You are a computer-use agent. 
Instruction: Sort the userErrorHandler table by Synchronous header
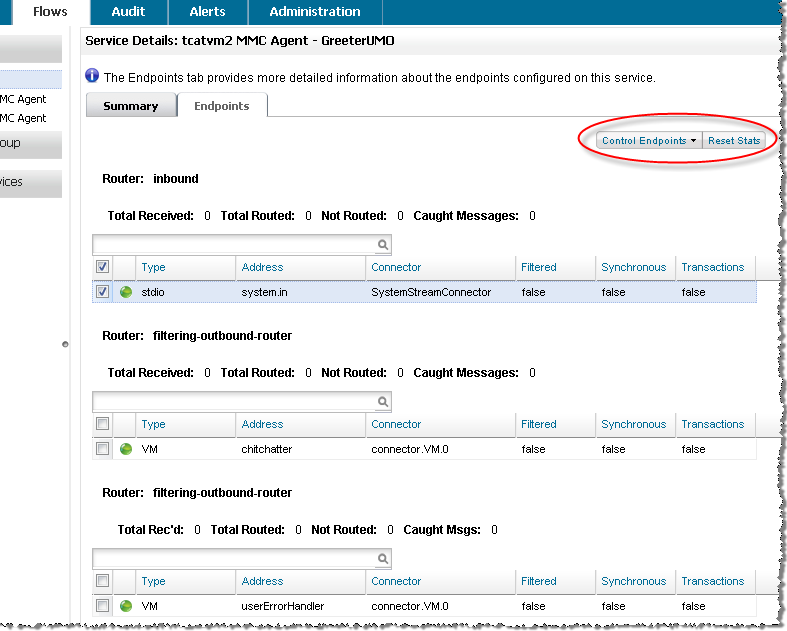pos(633,581)
